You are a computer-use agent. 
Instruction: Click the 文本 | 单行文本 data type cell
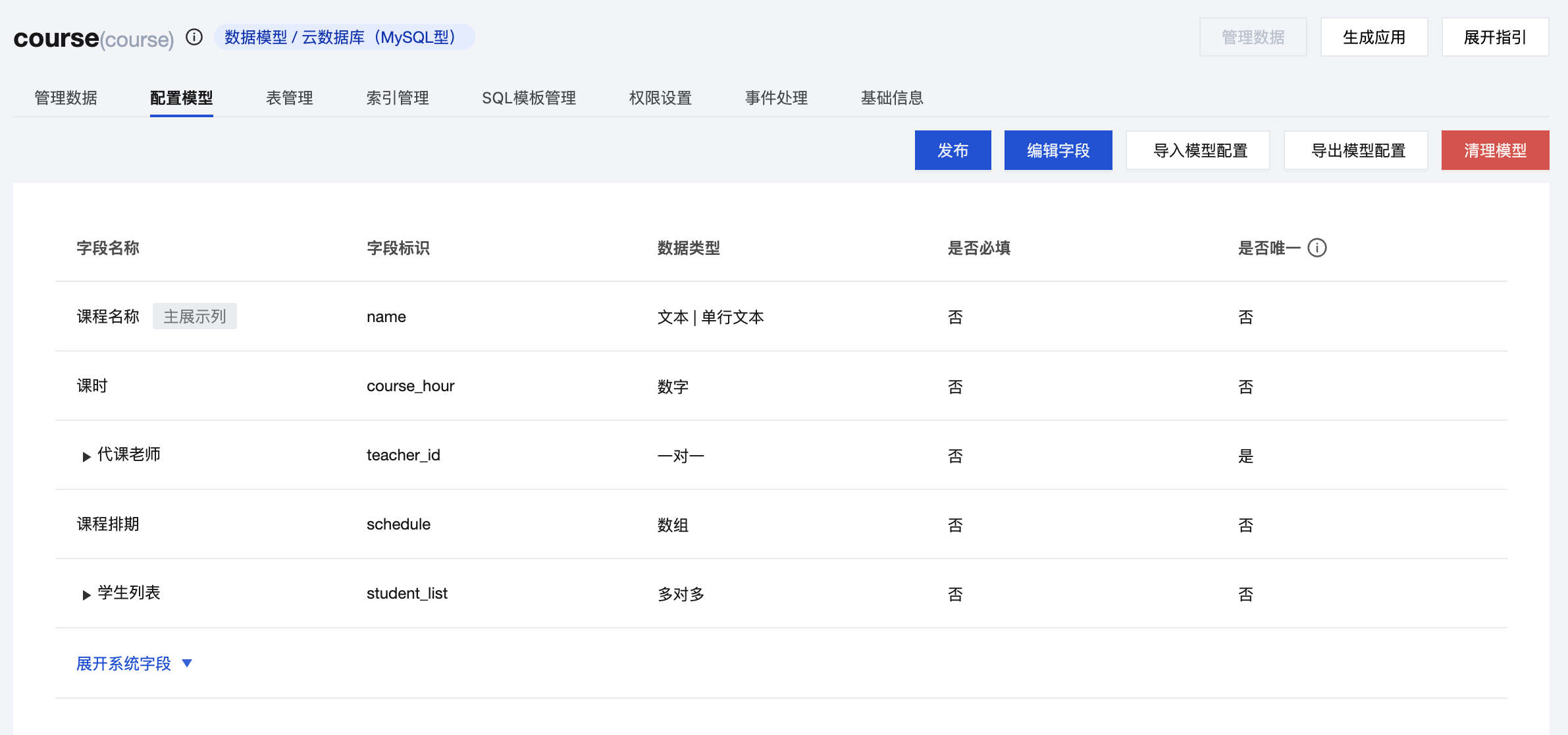(x=711, y=317)
